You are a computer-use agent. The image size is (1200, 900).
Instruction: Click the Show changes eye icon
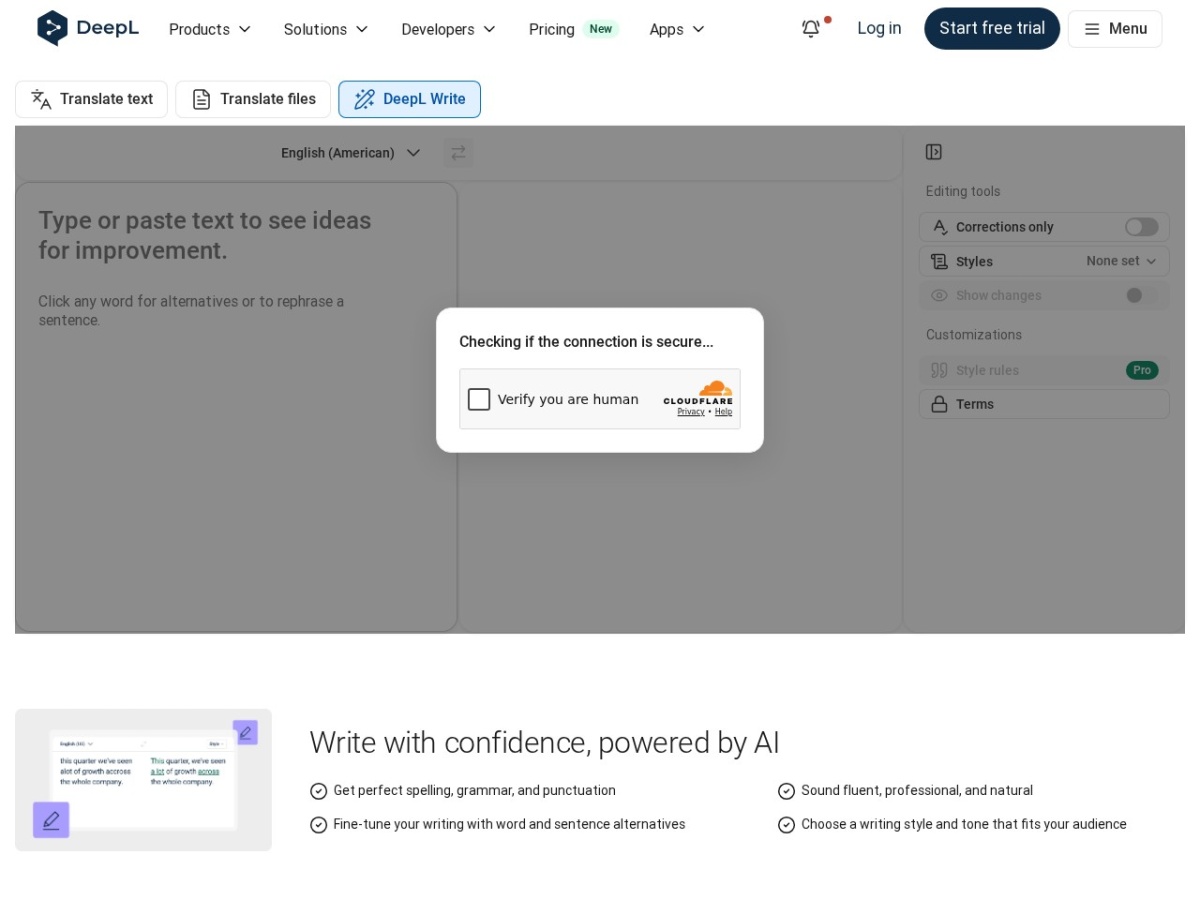[x=939, y=295]
